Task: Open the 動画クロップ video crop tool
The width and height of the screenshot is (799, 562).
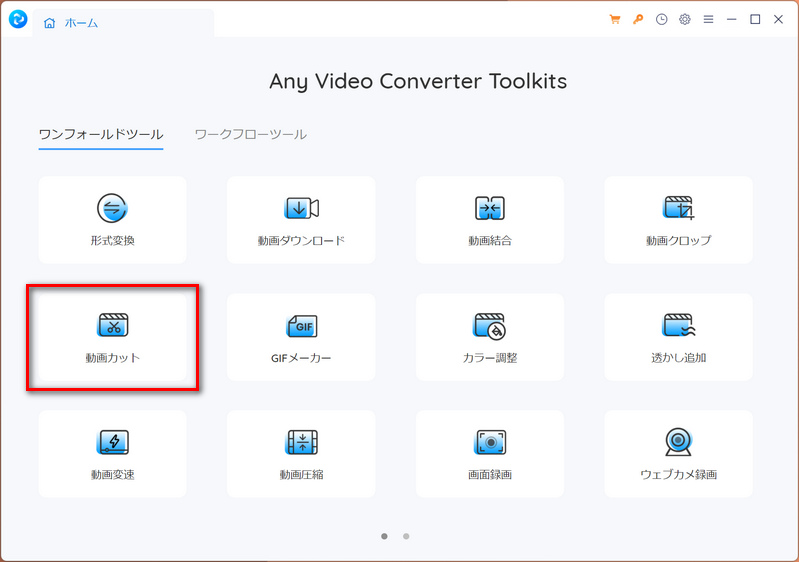Action: tap(678, 220)
